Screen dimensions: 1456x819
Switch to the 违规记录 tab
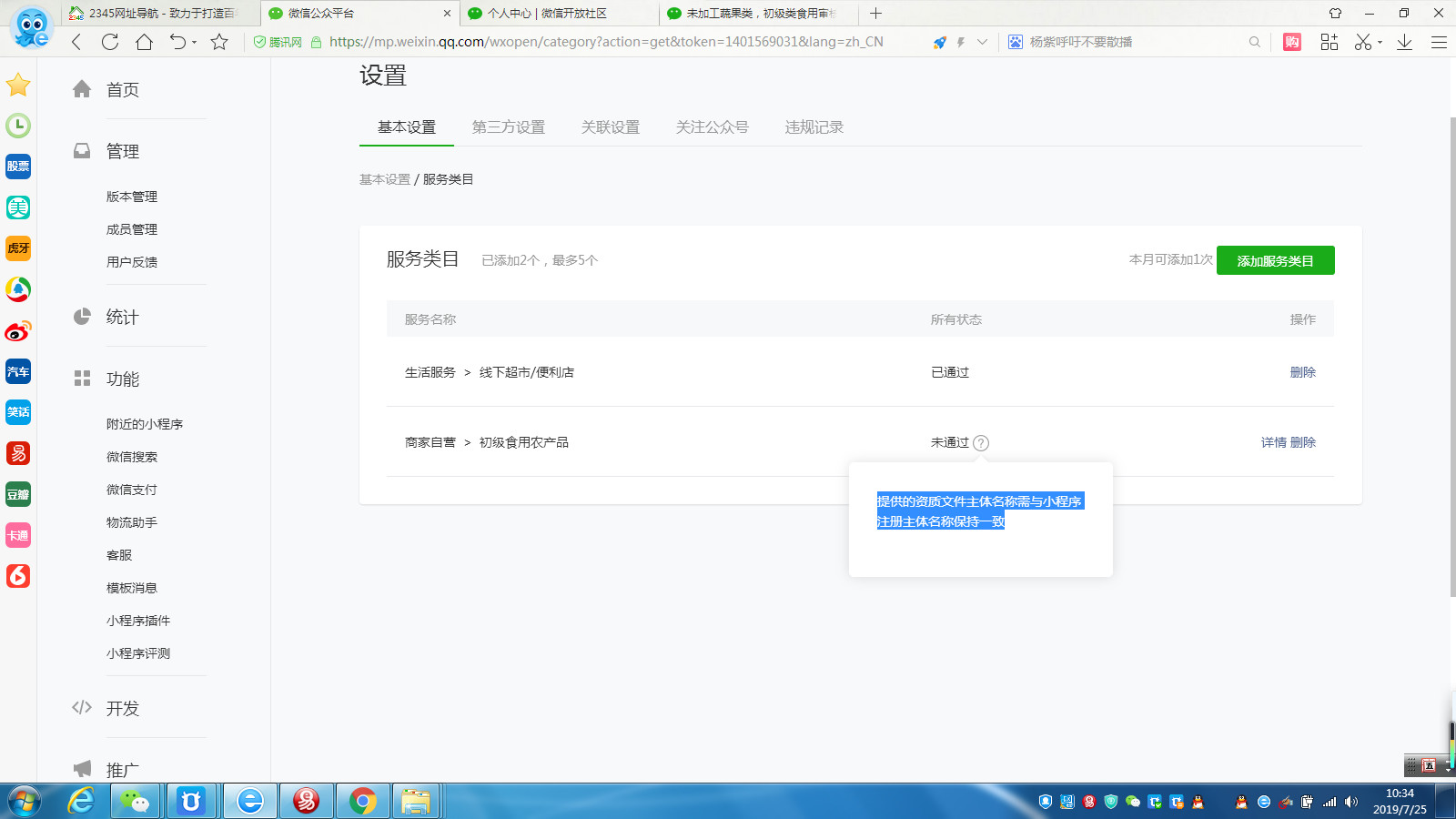[814, 127]
